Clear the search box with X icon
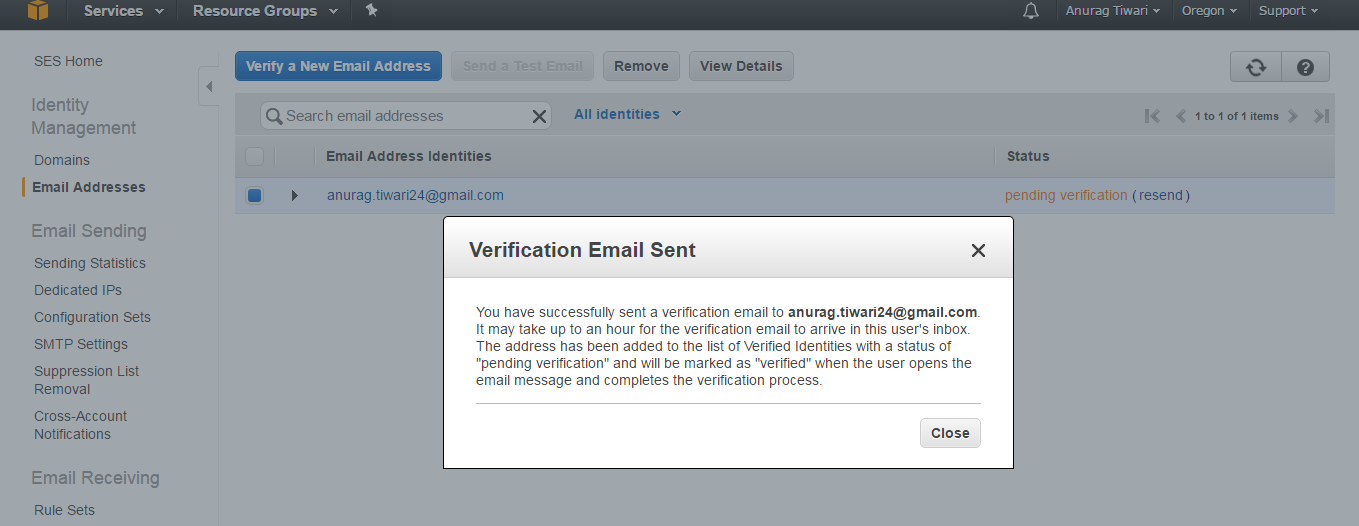The width and height of the screenshot is (1359, 526). click(539, 116)
